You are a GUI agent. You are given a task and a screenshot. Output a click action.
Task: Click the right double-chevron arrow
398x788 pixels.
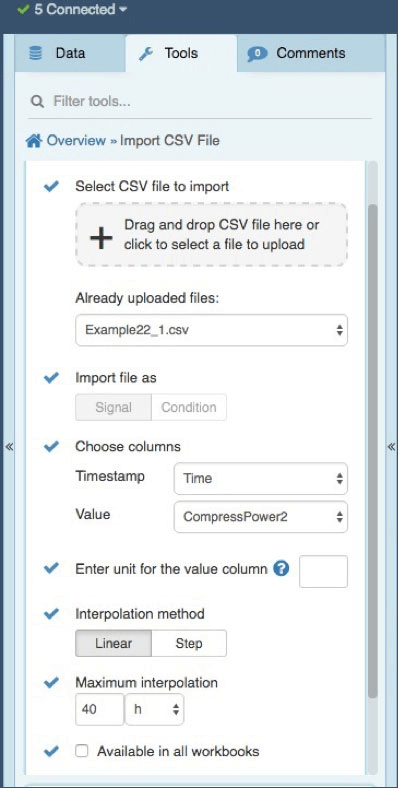coord(391,447)
